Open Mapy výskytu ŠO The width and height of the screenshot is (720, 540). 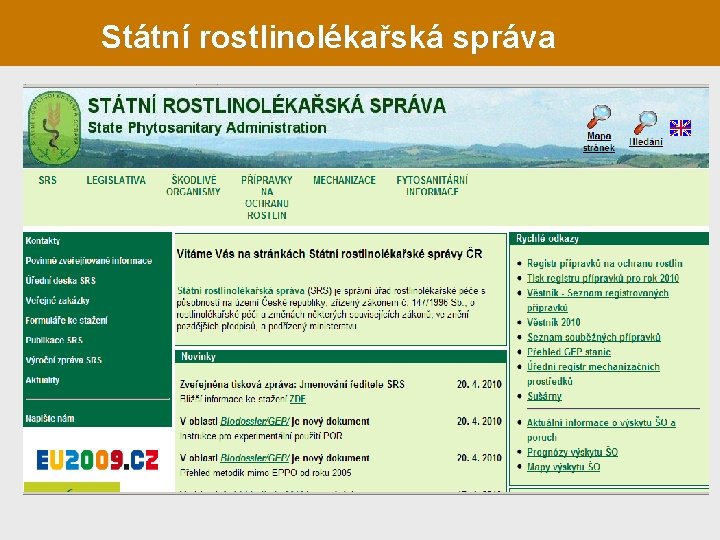point(563,467)
